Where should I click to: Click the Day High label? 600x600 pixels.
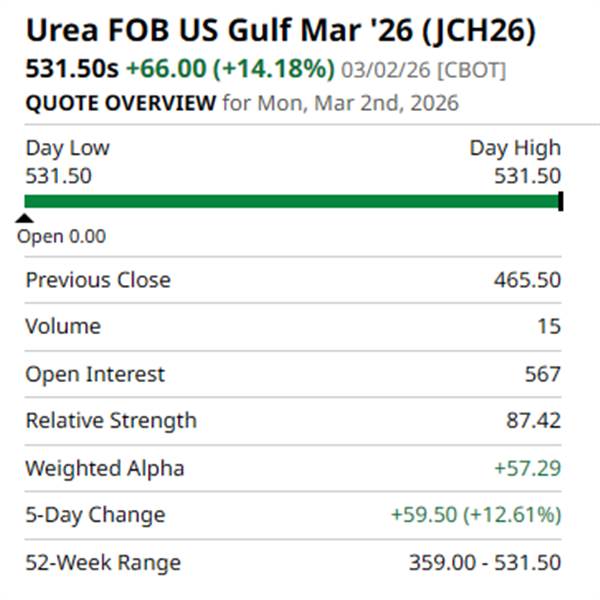pos(515,148)
